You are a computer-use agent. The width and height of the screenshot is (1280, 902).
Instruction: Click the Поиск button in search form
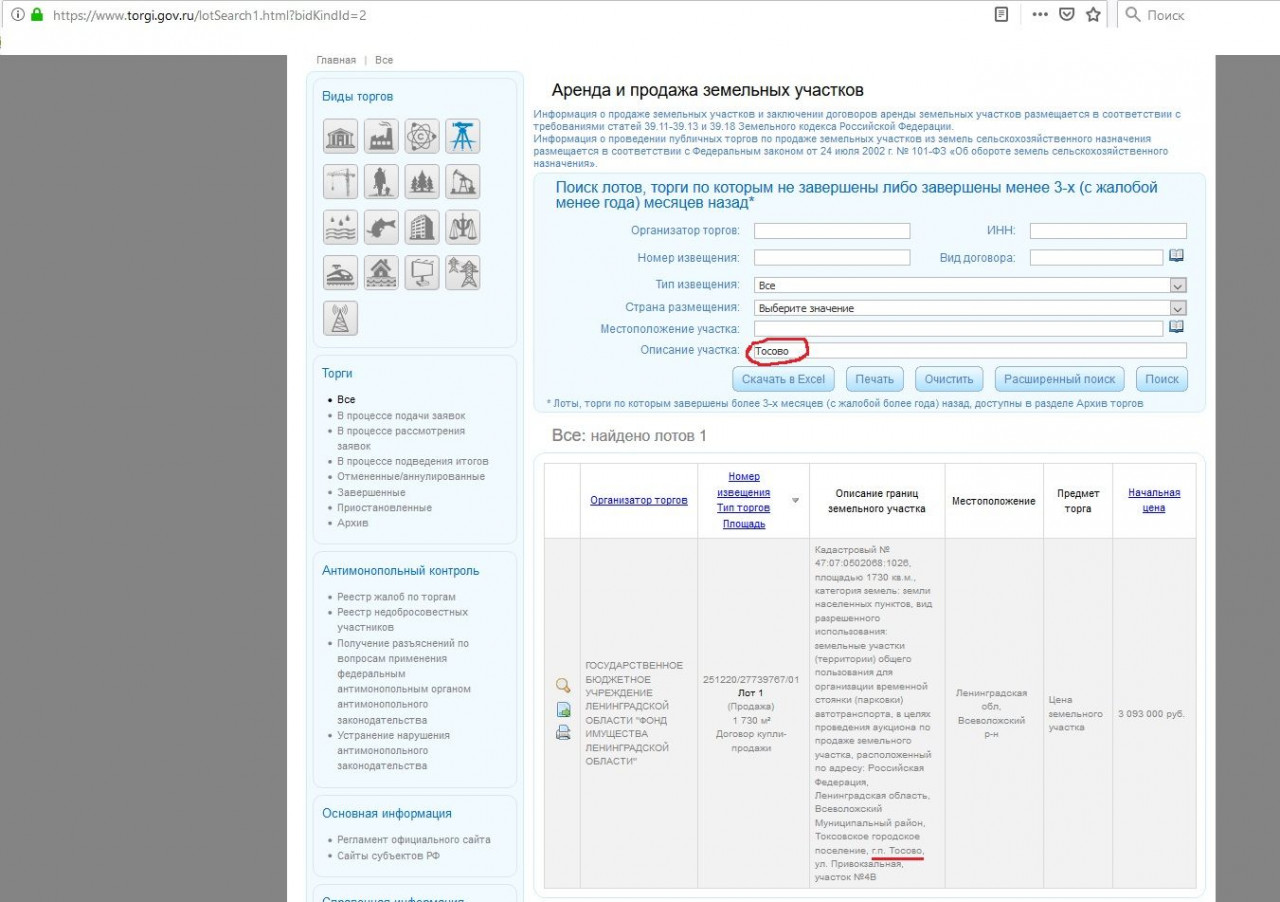1162,379
